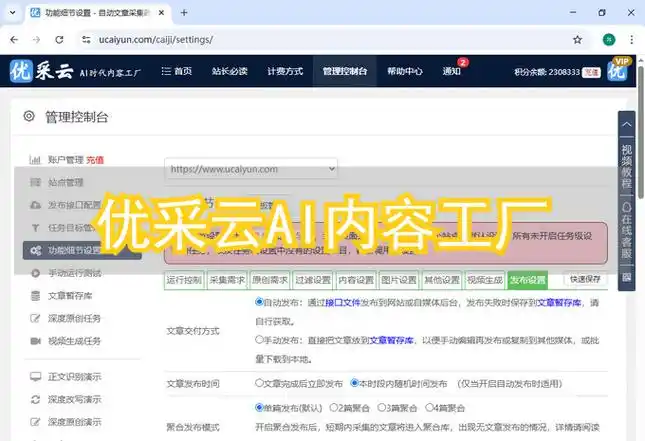Select the 3篇聚合 radio option
This screenshot has height=441, width=645.
pyautogui.click(x=381, y=407)
